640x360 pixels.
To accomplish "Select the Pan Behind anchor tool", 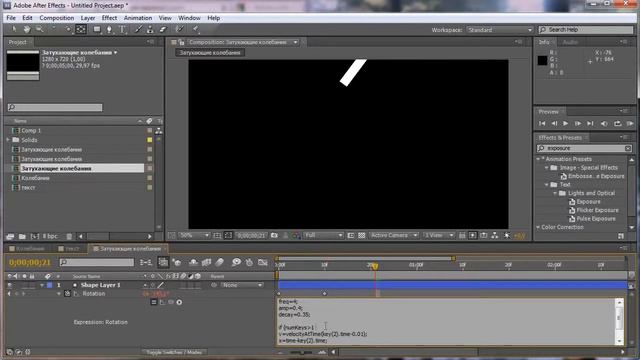I will pos(81,29).
